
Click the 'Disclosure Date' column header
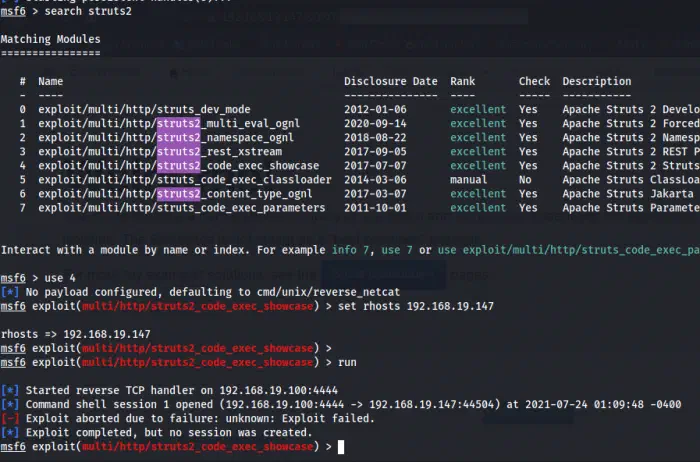click(x=391, y=81)
